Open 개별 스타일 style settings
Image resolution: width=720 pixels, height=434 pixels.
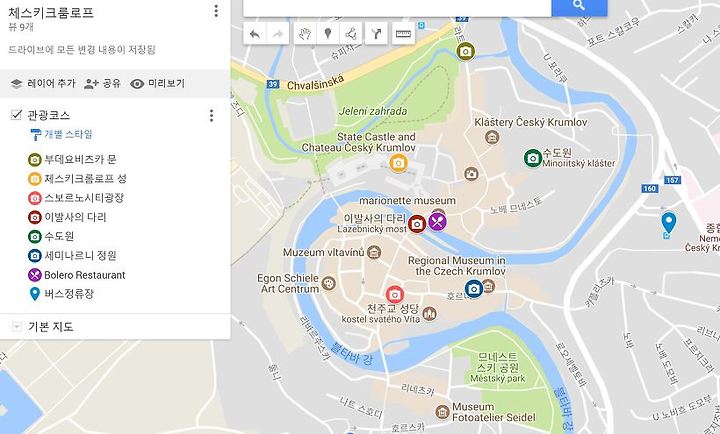[62, 134]
